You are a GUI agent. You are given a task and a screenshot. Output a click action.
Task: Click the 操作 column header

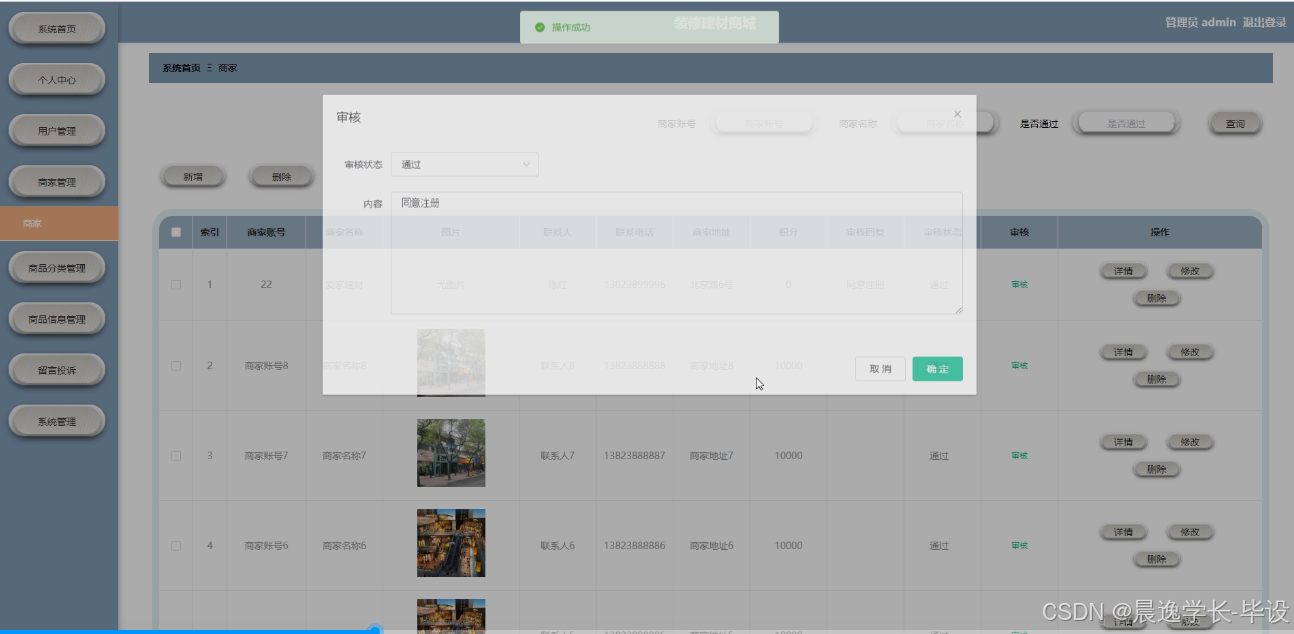[x=1159, y=232]
